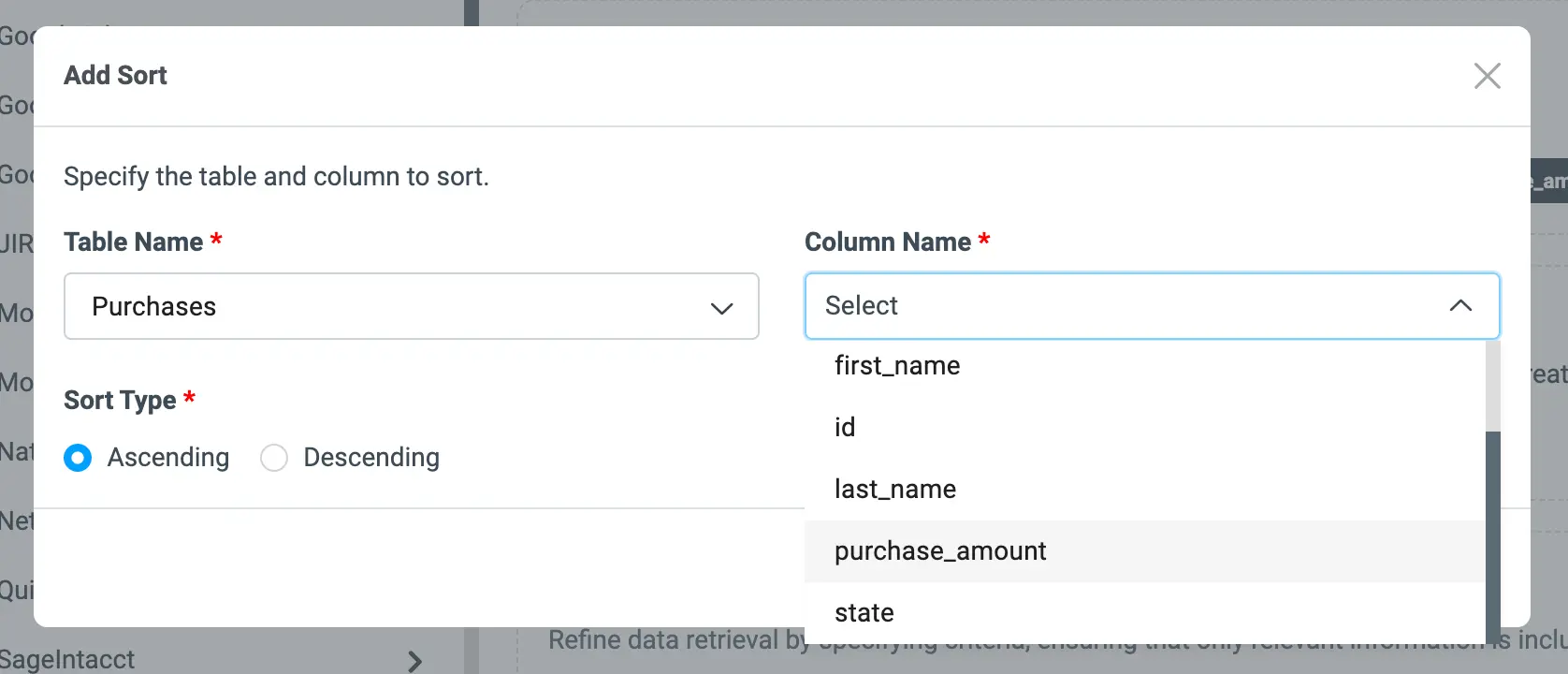Select the Ascending radio button
Image resolution: width=1568 pixels, height=674 pixels.
pyautogui.click(x=78, y=458)
